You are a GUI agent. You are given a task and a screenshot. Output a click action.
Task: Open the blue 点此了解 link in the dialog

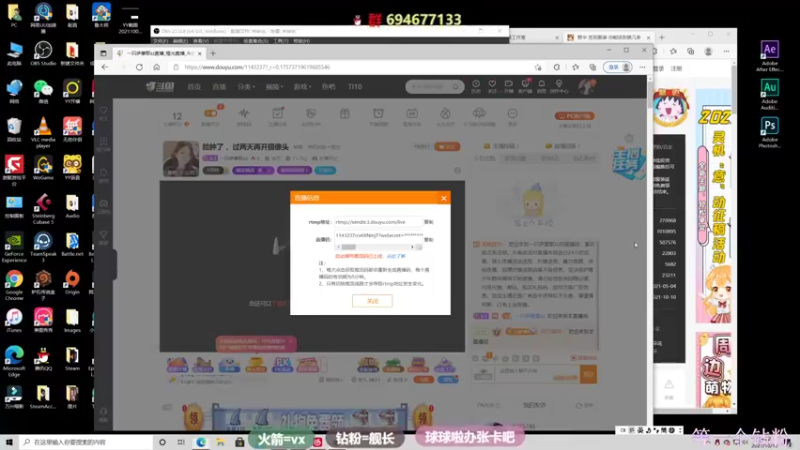coord(396,256)
